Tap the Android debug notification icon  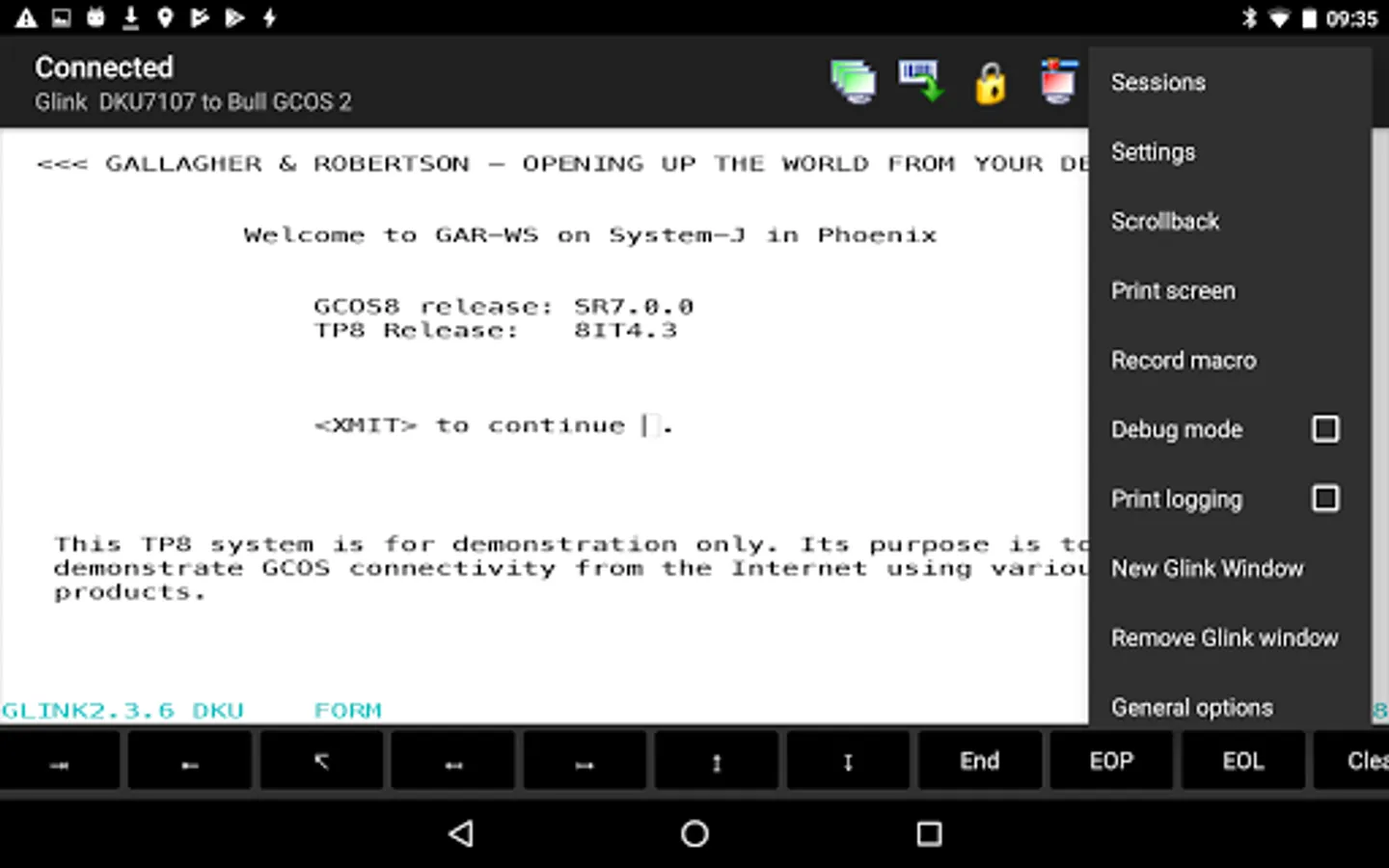(x=96, y=17)
